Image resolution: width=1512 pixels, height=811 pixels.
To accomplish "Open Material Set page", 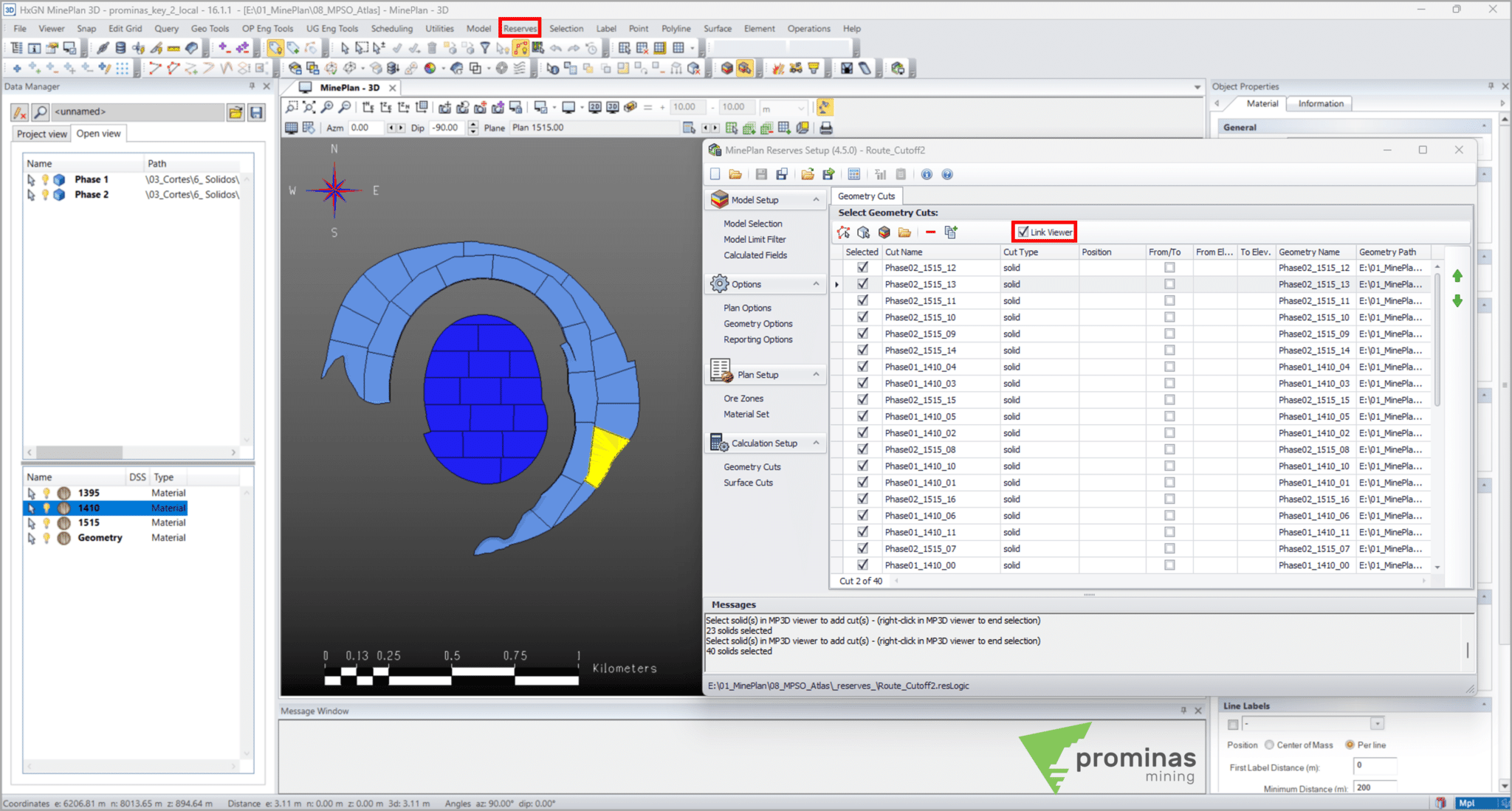I will (x=746, y=415).
